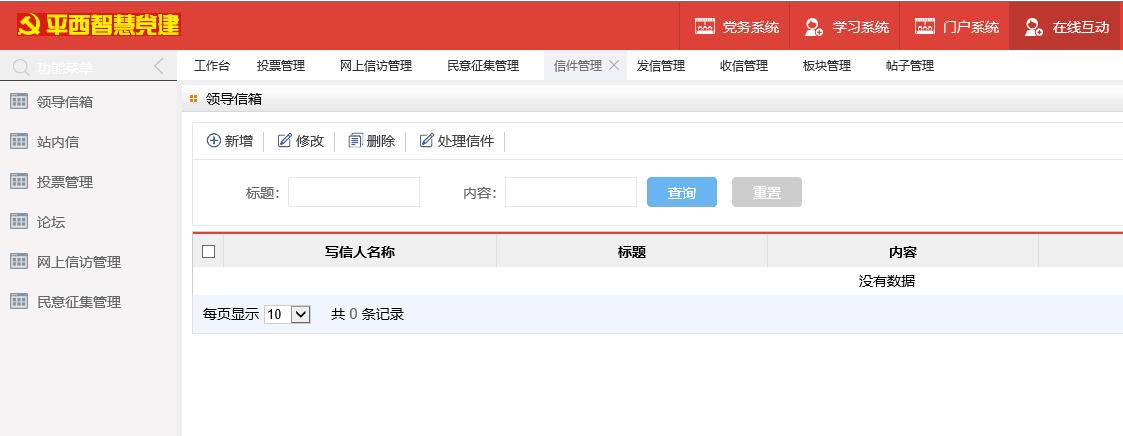
Task: Focus the 内容 input field
Action: [571, 192]
